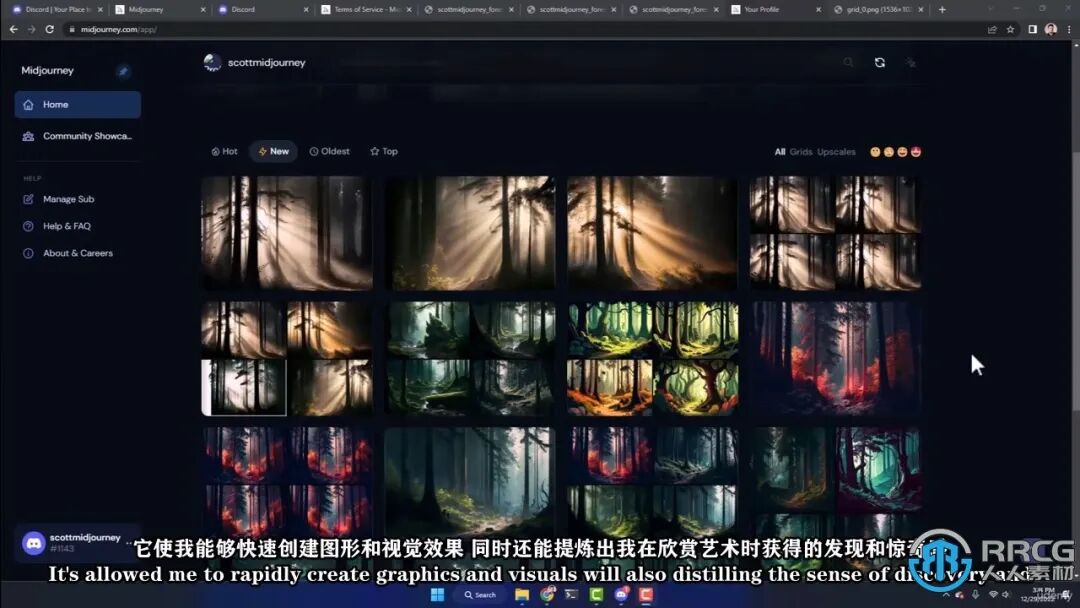Open the Community Showcase page

(77, 136)
